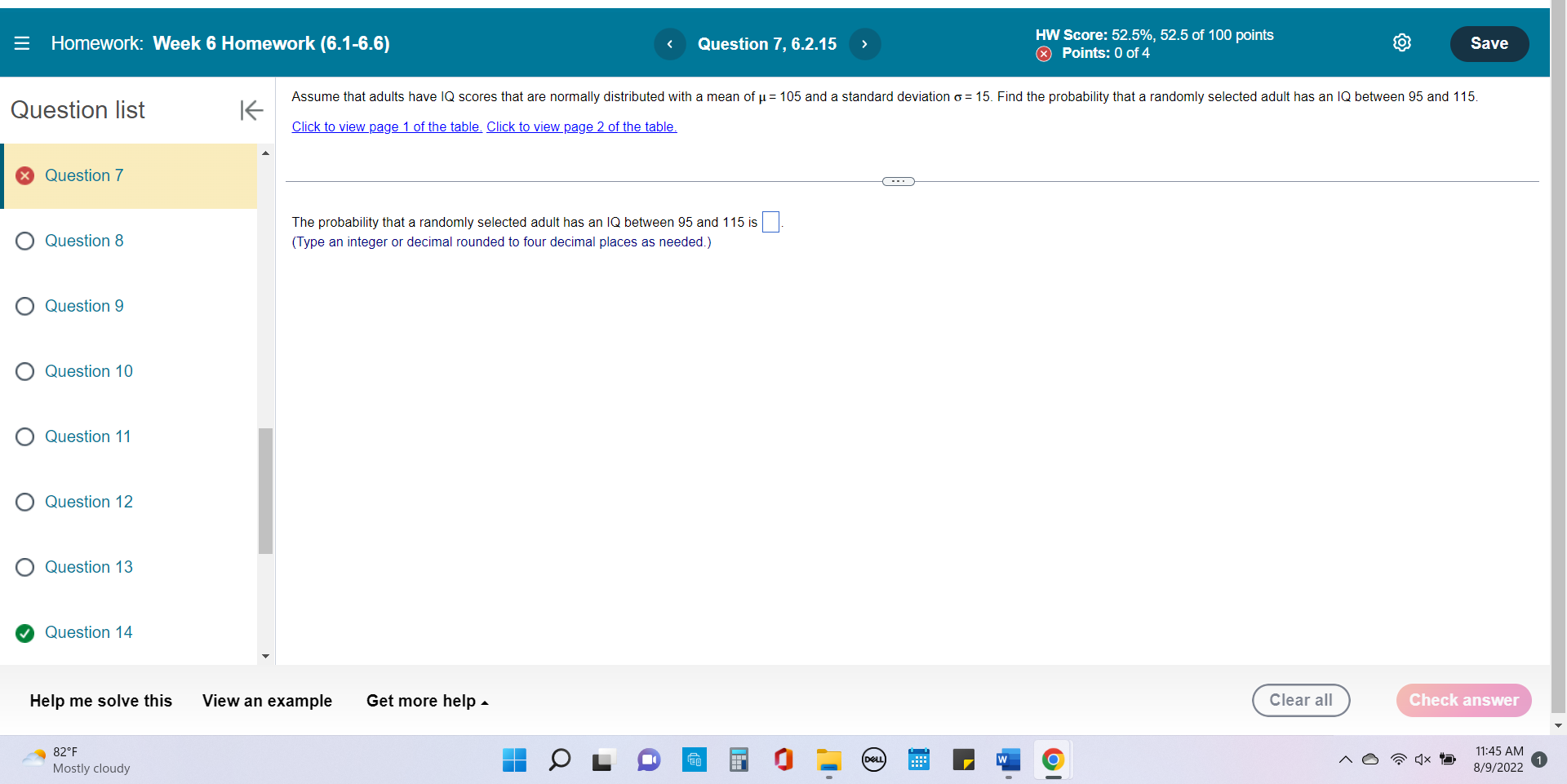Open the hamburger menu in the homework header
The height and width of the screenshot is (784, 1567).
pyautogui.click(x=22, y=43)
